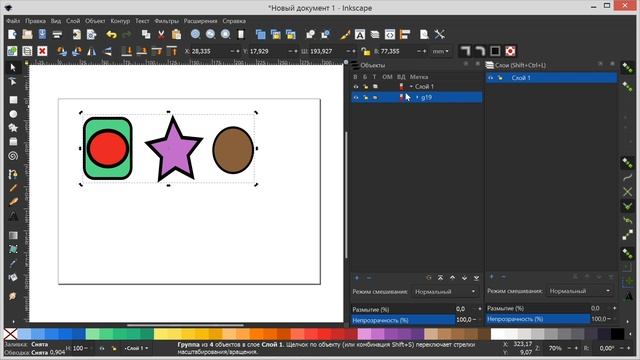Select the Ellipse tool
Screen dimensions: 640x360
(13, 114)
